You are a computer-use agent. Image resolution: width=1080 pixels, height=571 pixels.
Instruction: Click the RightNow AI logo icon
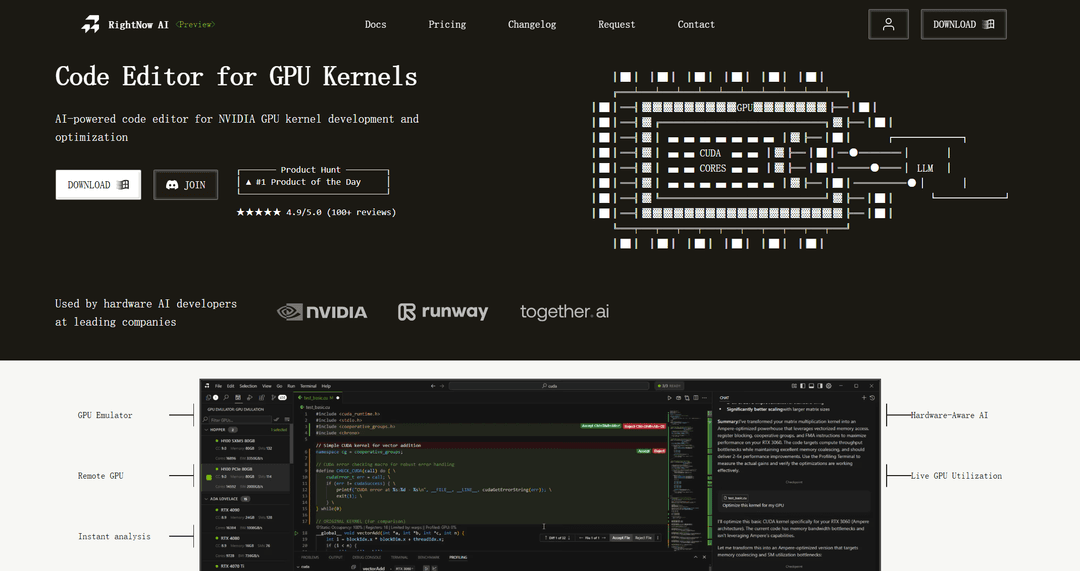point(91,24)
